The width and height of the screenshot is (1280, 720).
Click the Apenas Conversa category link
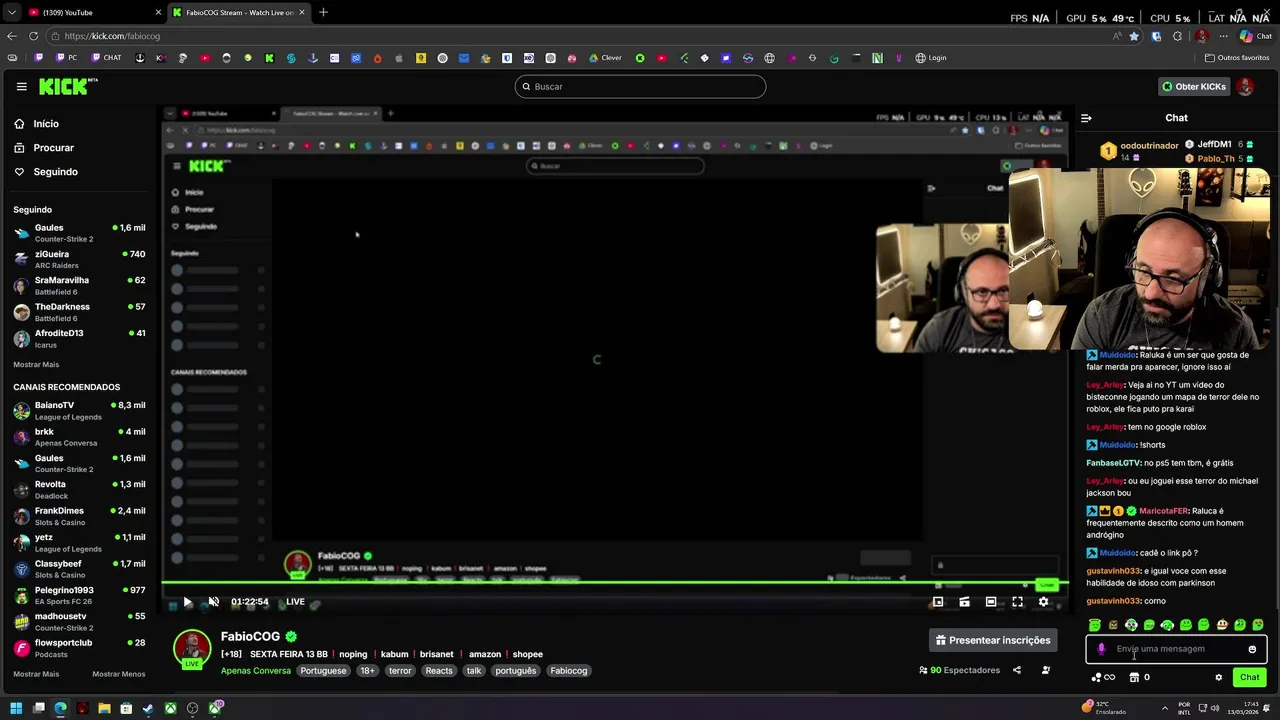(x=256, y=671)
